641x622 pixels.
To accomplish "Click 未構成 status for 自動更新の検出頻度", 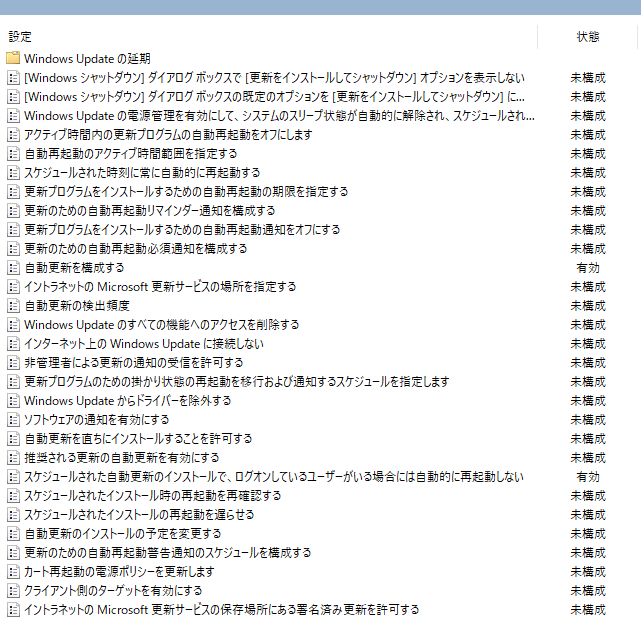I will coord(588,306).
